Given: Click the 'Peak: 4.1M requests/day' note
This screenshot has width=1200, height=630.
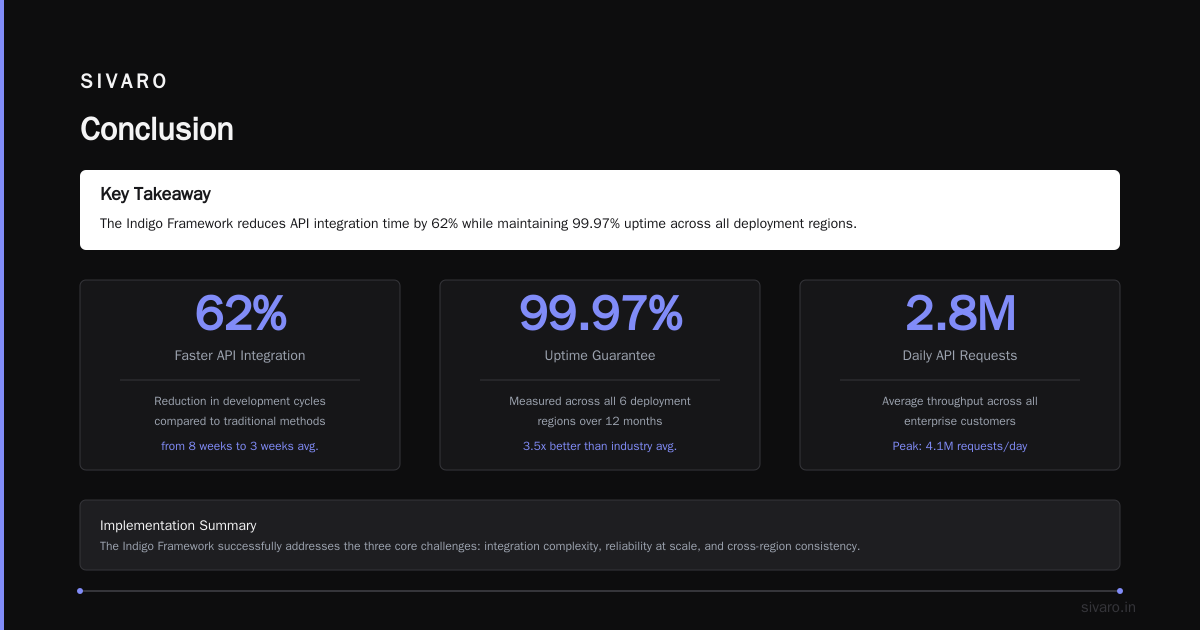Looking at the screenshot, I should pos(960,446).
